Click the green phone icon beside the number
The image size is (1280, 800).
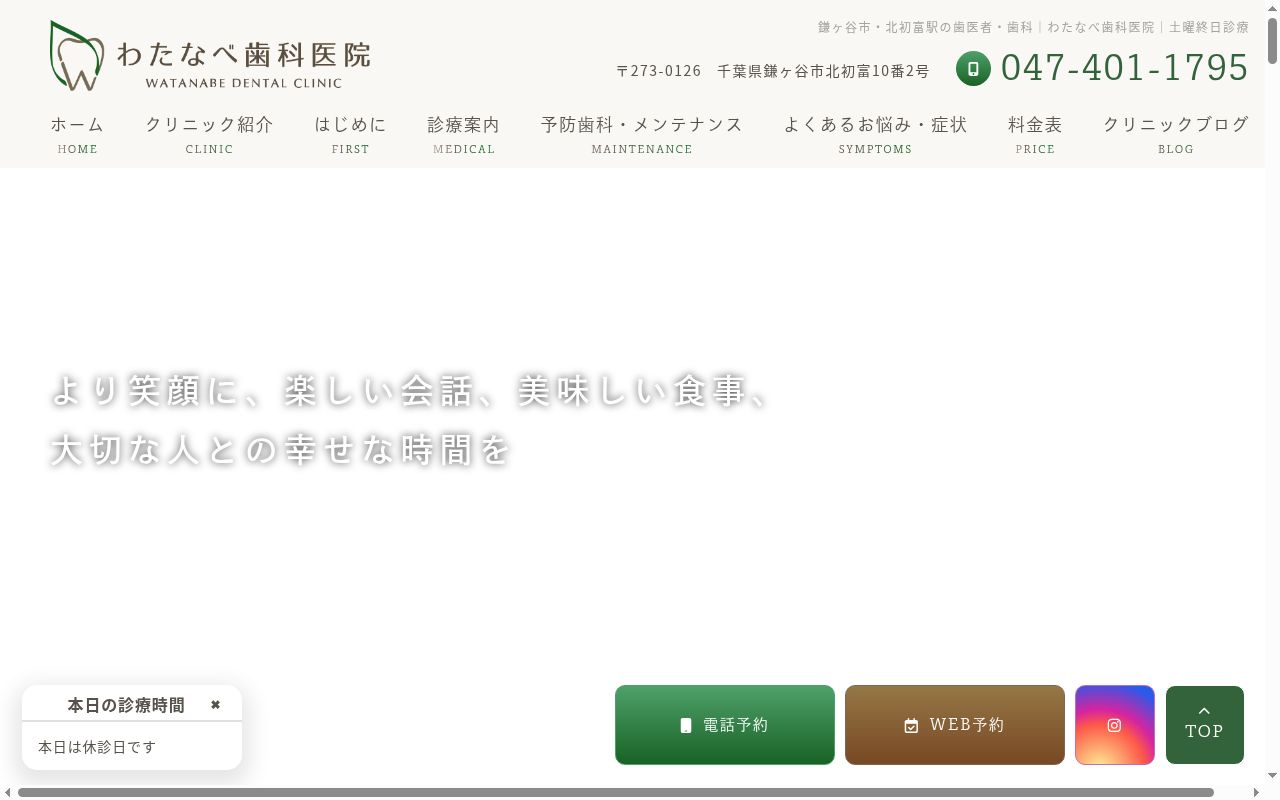(973, 68)
